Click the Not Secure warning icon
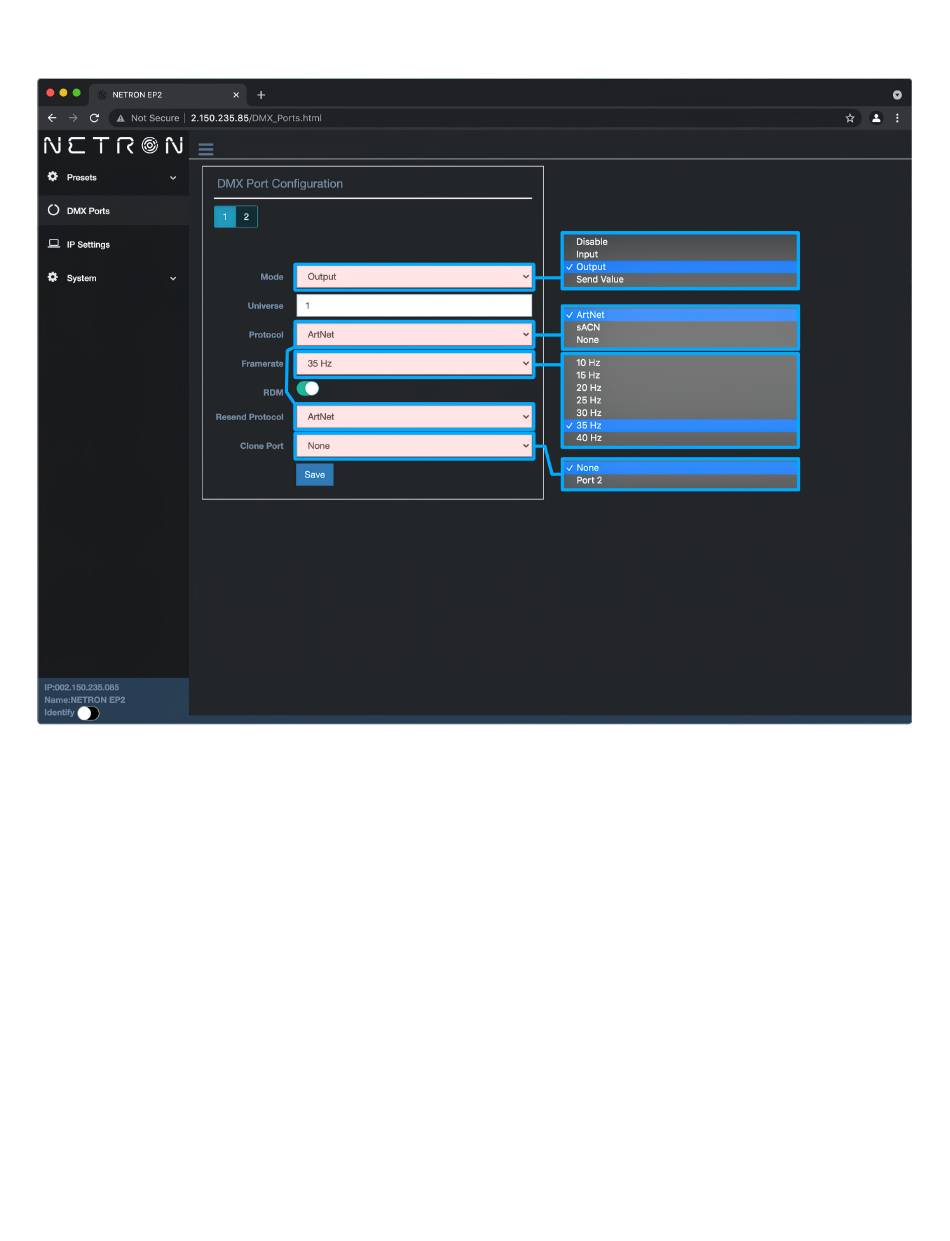Viewport: 950px width, 1241px height. (x=121, y=118)
